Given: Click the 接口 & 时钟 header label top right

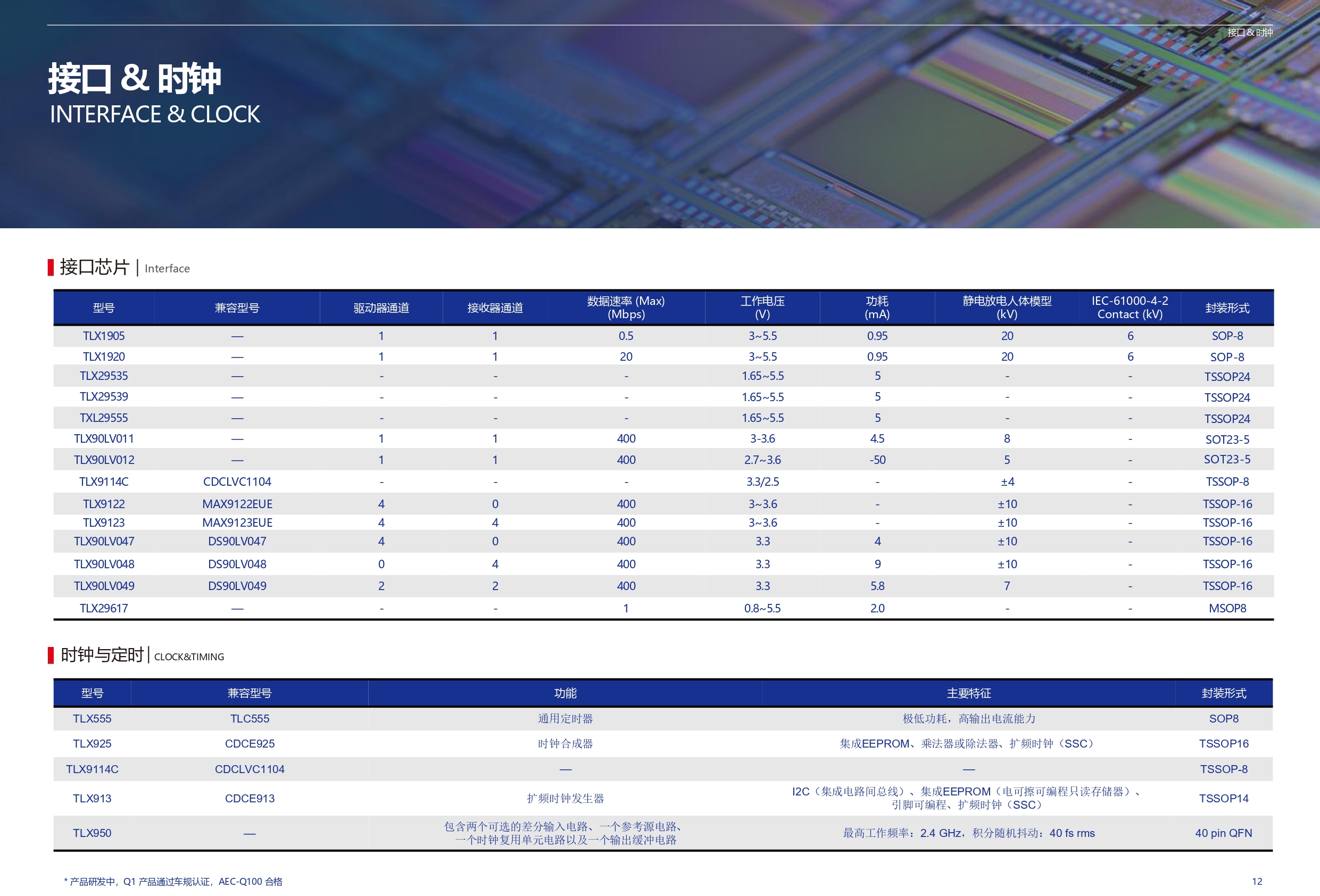Looking at the screenshot, I should (1250, 32).
